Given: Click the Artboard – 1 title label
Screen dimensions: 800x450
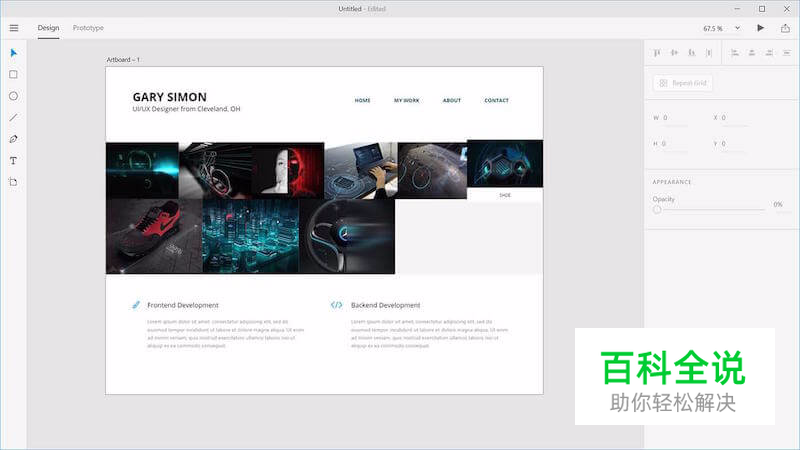Looking at the screenshot, I should (123, 60).
